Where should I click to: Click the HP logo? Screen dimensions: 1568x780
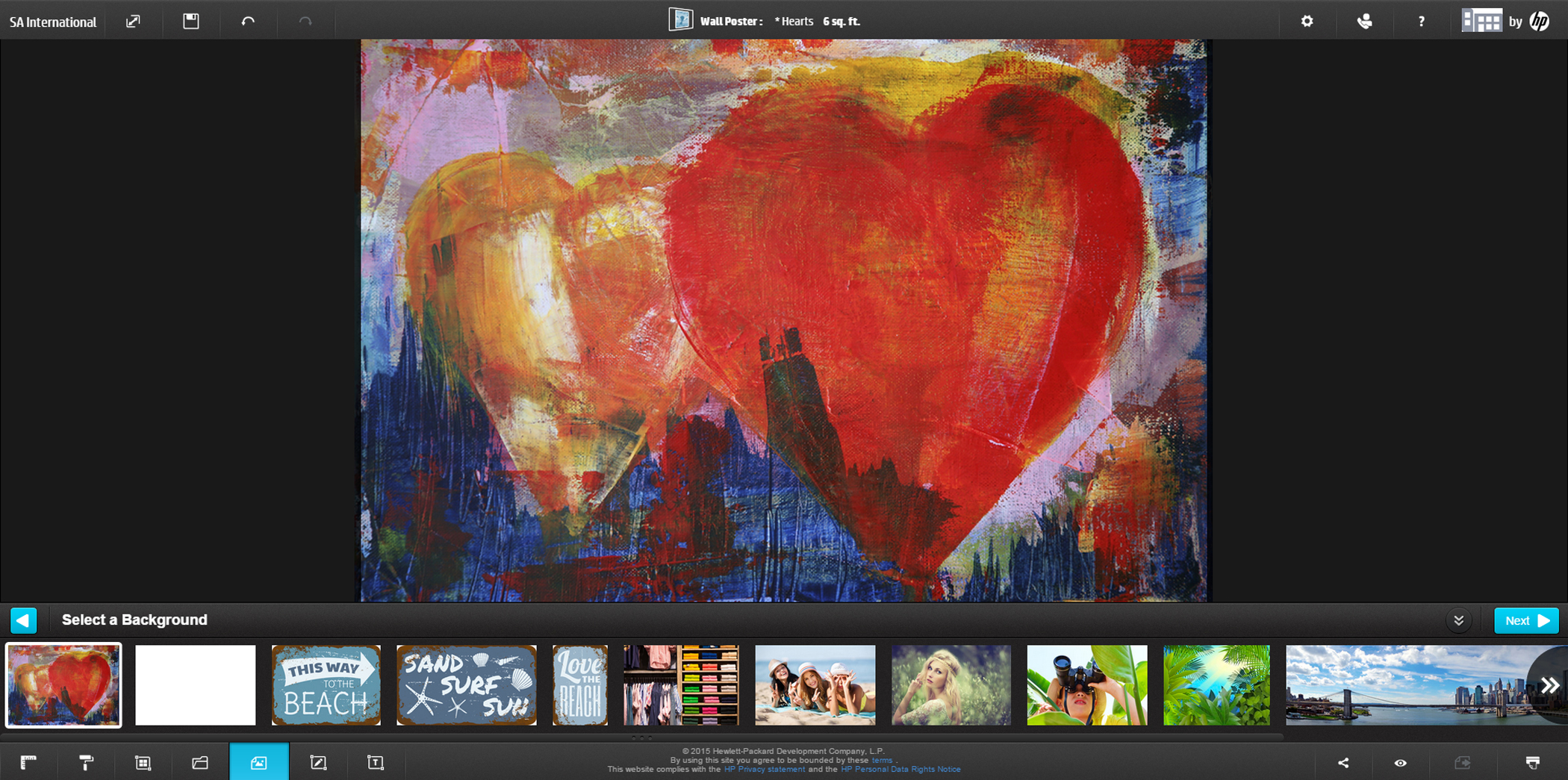tap(1539, 21)
